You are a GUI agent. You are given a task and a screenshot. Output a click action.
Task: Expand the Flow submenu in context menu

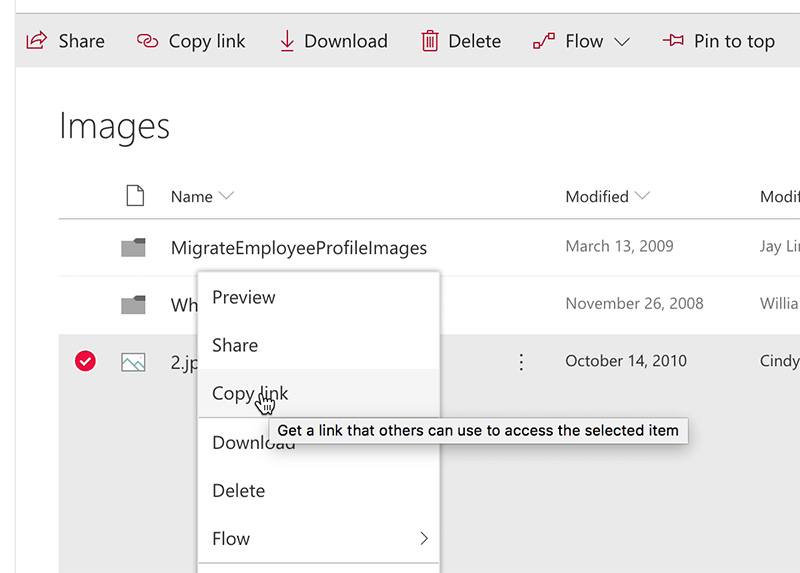click(423, 539)
